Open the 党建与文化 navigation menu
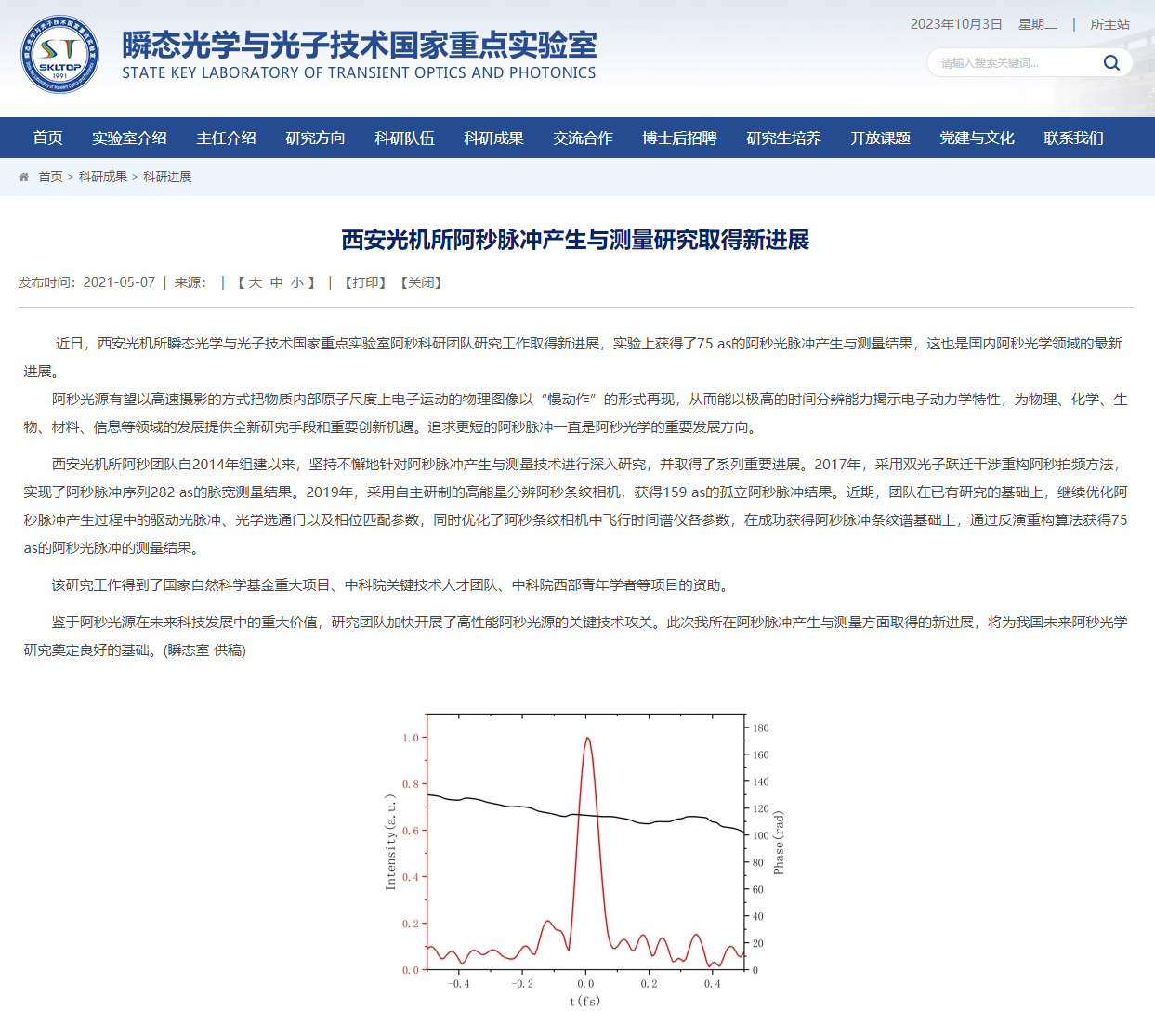1155x1036 pixels. pyautogui.click(x=976, y=138)
